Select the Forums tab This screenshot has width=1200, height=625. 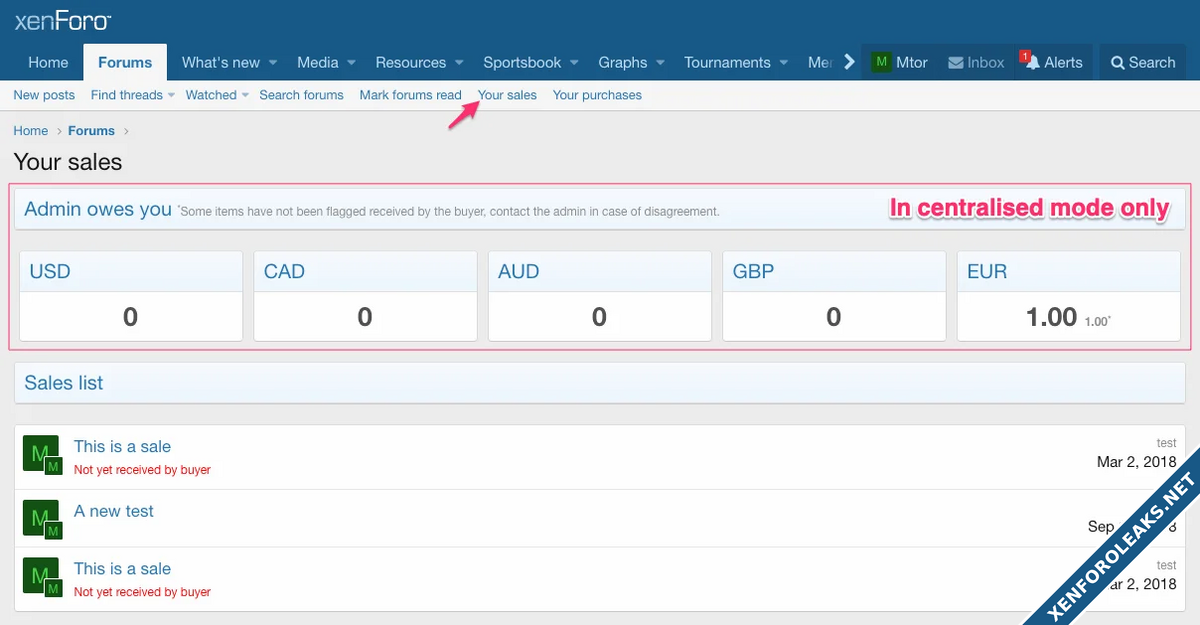click(125, 62)
